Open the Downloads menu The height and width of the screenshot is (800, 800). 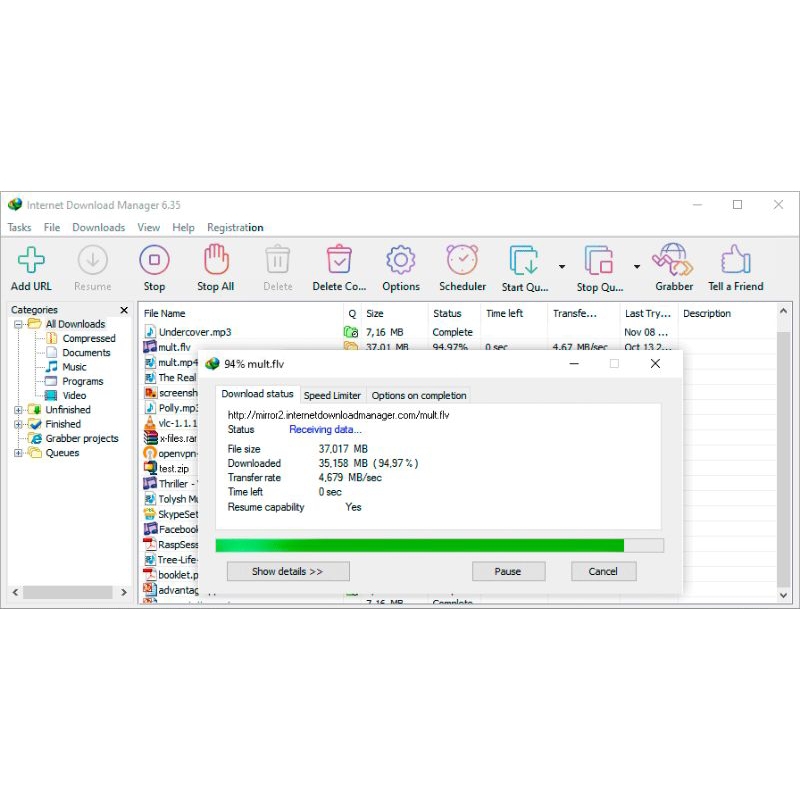(98, 227)
